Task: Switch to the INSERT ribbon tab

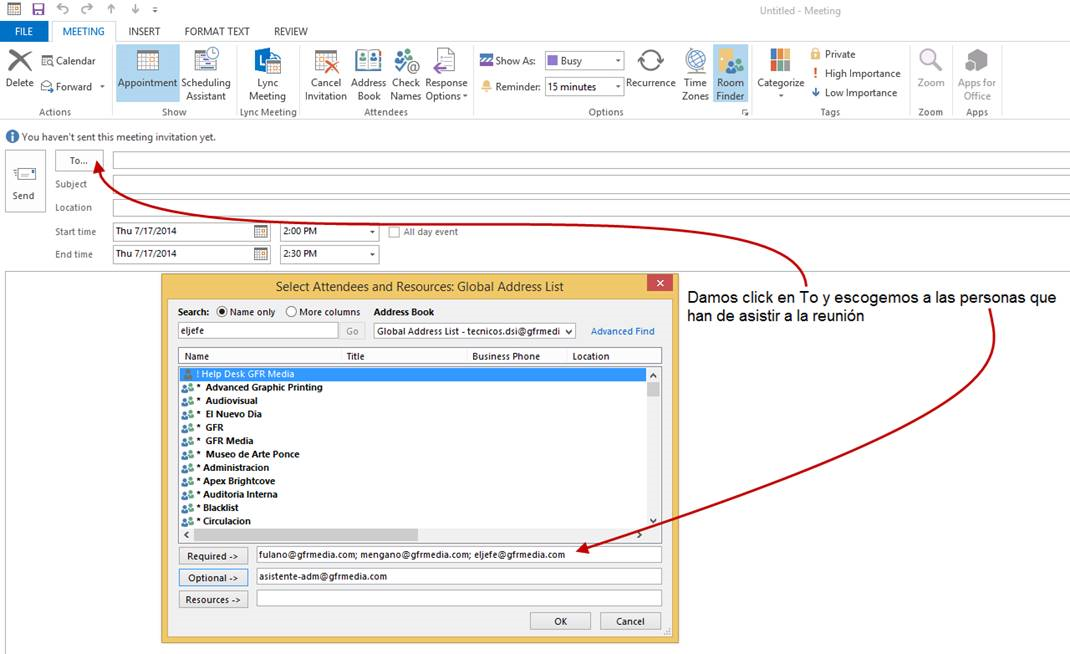Action: coord(144,31)
